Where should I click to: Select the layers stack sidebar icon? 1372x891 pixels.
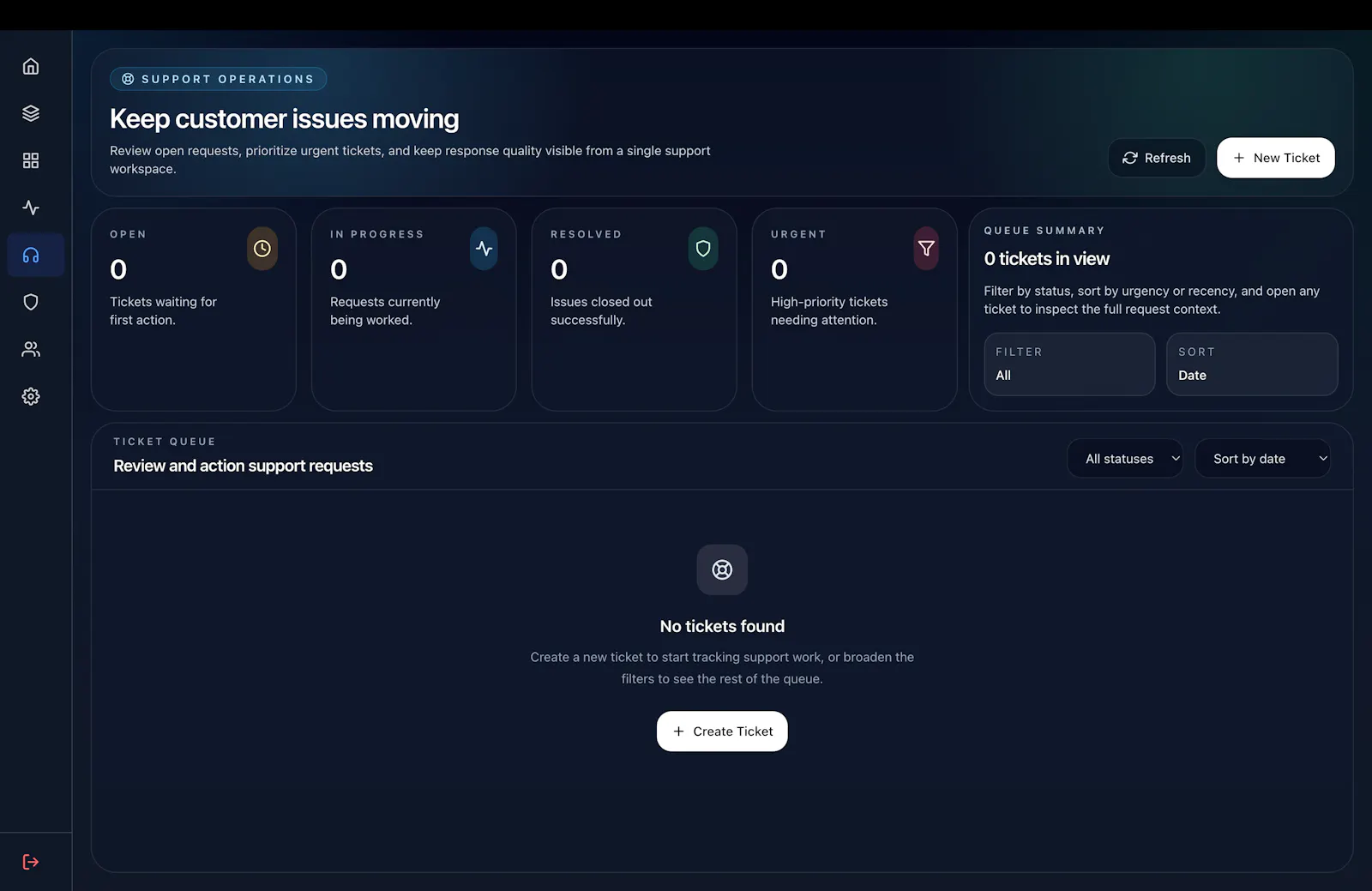(x=31, y=113)
